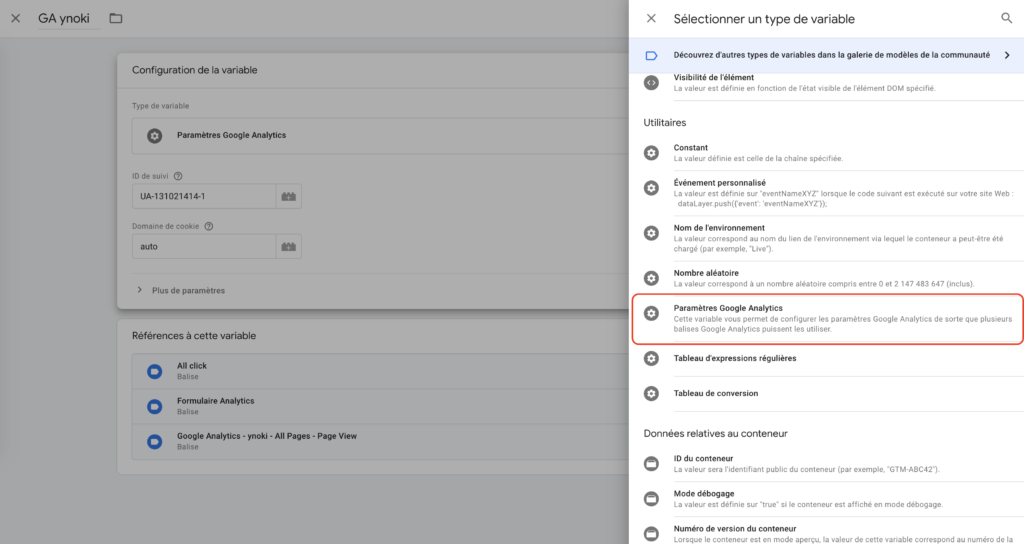Click gear icon in Type de variable box
The height and width of the screenshot is (544, 1024).
(154, 136)
